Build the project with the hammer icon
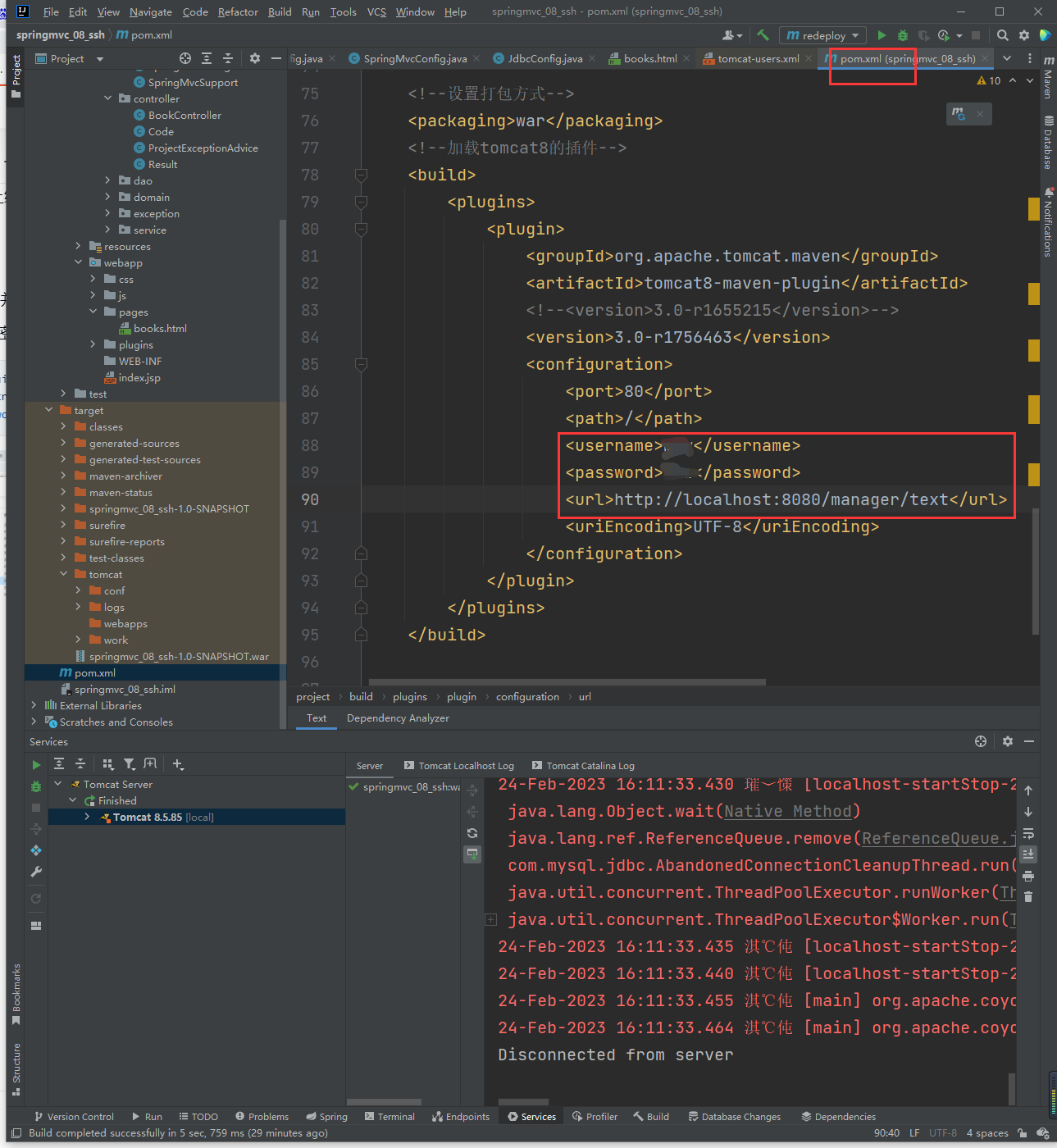This screenshot has height=1148, width=1057. [x=762, y=34]
